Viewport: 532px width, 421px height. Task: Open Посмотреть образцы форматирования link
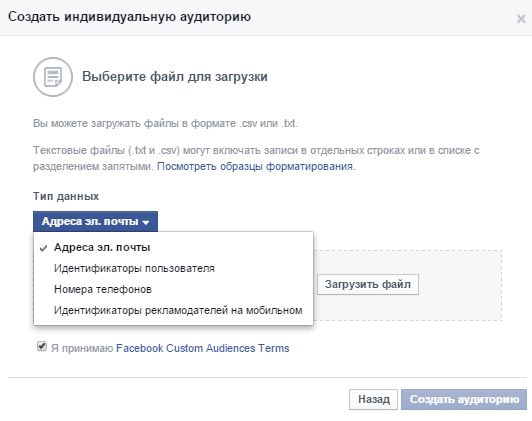255,167
